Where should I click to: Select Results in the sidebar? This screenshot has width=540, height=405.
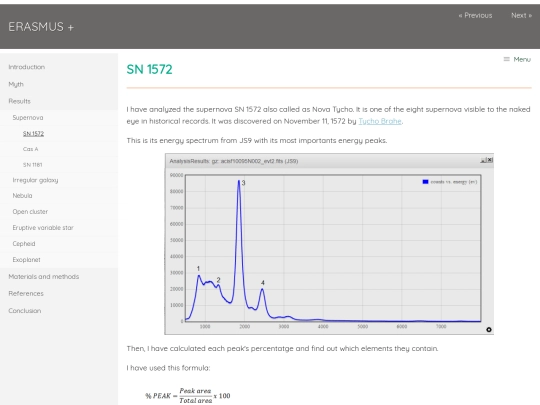tap(20, 101)
